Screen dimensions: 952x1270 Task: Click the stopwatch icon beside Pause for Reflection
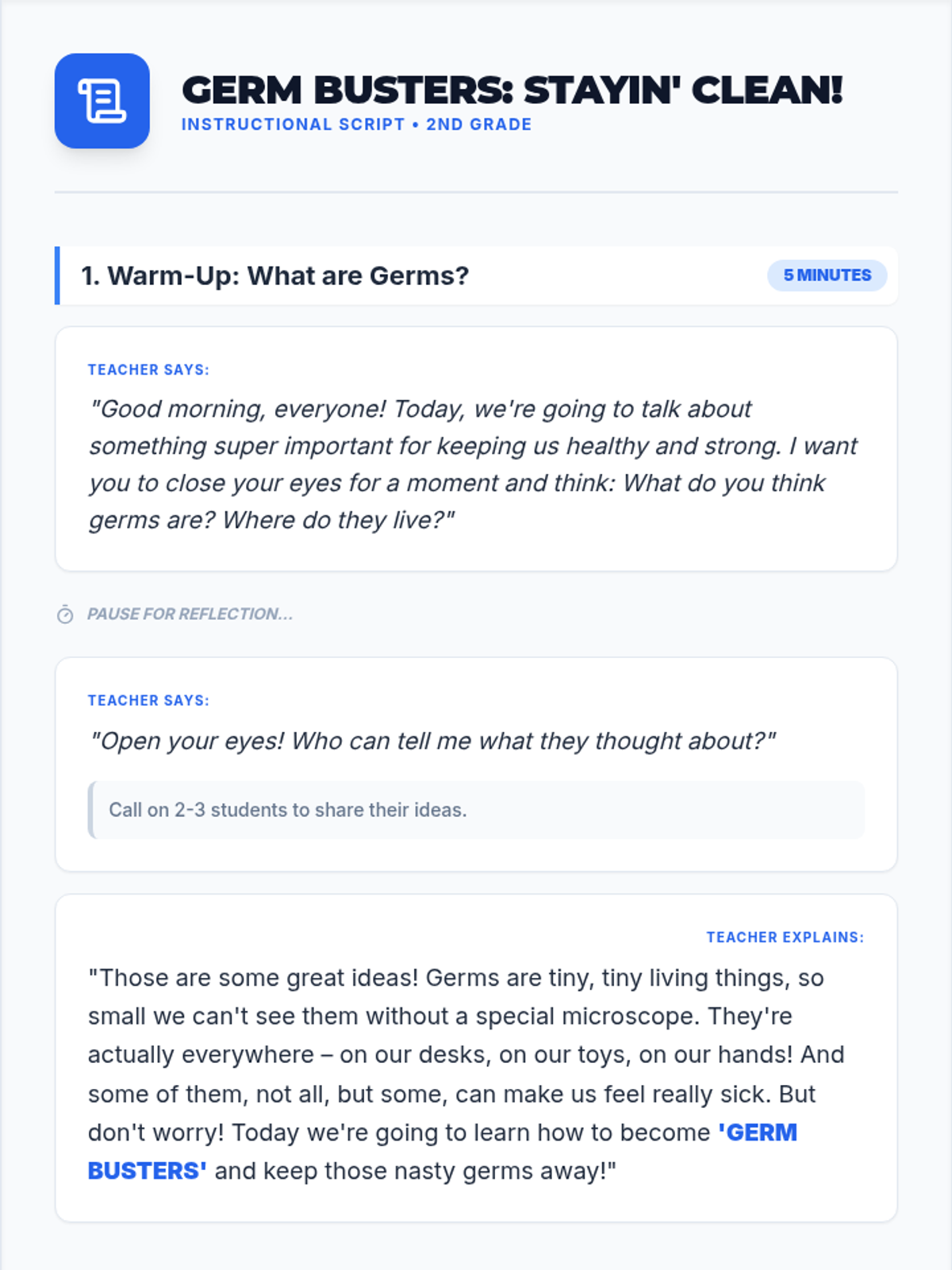(65, 614)
